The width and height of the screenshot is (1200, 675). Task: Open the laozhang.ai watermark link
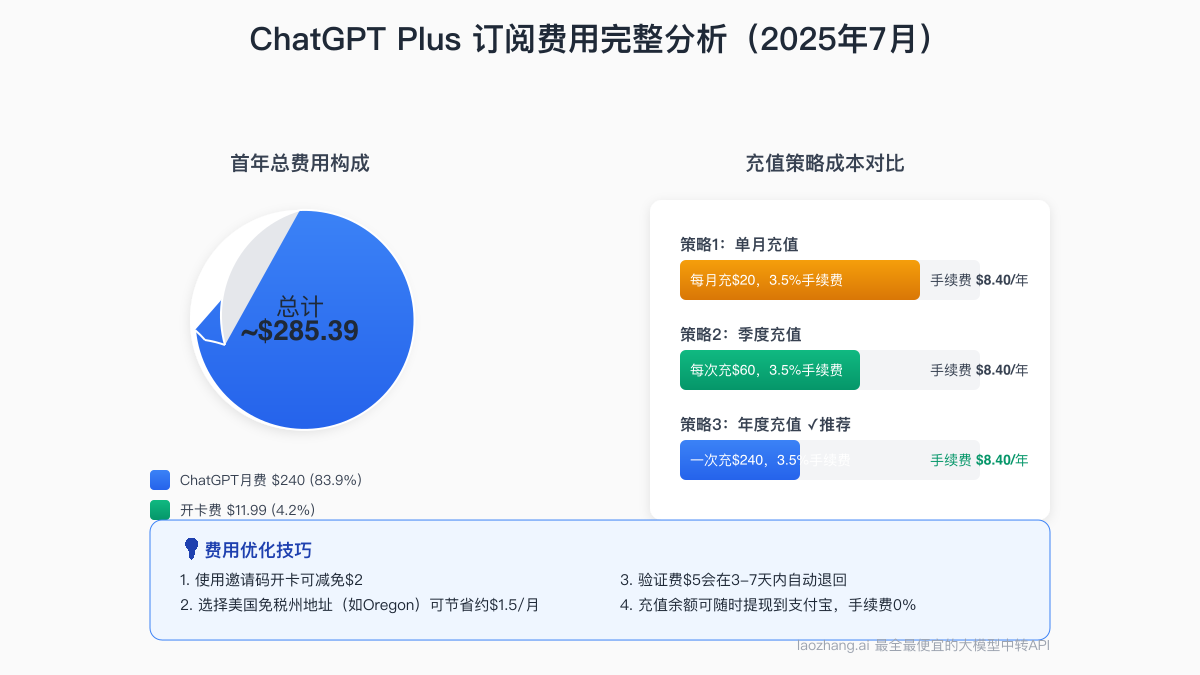[x=922, y=646]
